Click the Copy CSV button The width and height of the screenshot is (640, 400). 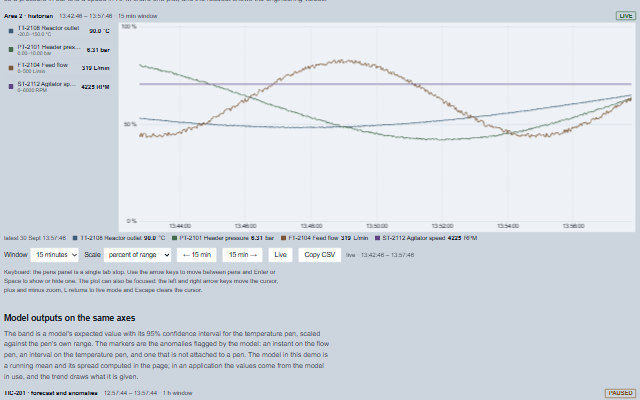320,255
